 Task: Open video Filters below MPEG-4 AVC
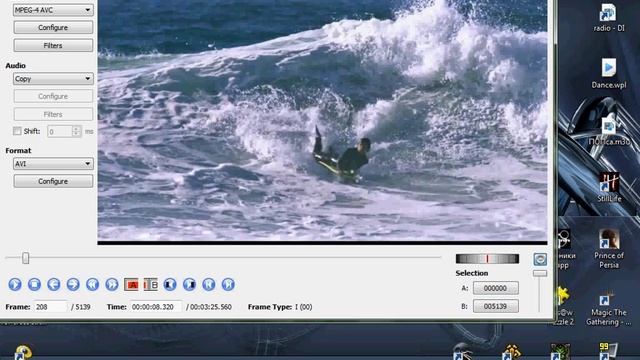[53, 45]
